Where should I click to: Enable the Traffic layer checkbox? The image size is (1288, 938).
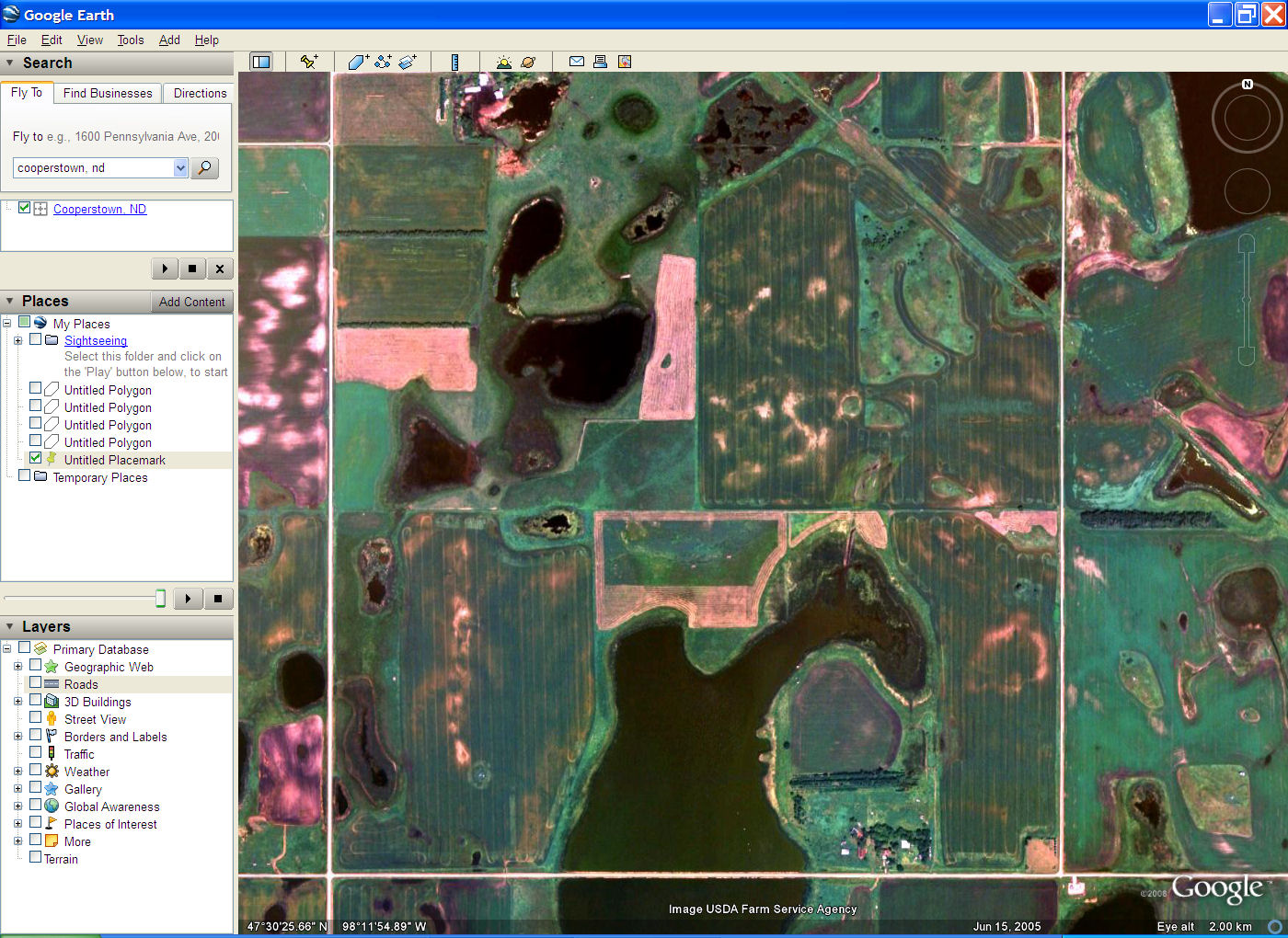[35, 752]
